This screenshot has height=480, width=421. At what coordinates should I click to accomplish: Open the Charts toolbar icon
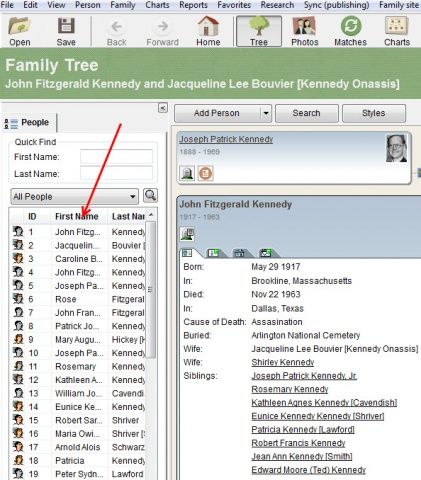pyautogui.click(x=397, y=26)
